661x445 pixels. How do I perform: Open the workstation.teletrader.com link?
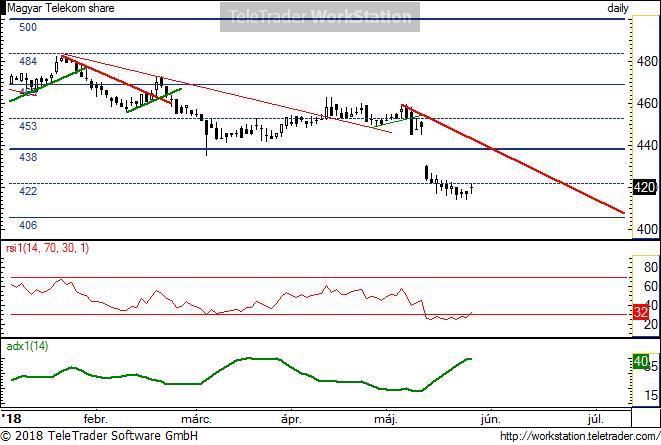580,436
